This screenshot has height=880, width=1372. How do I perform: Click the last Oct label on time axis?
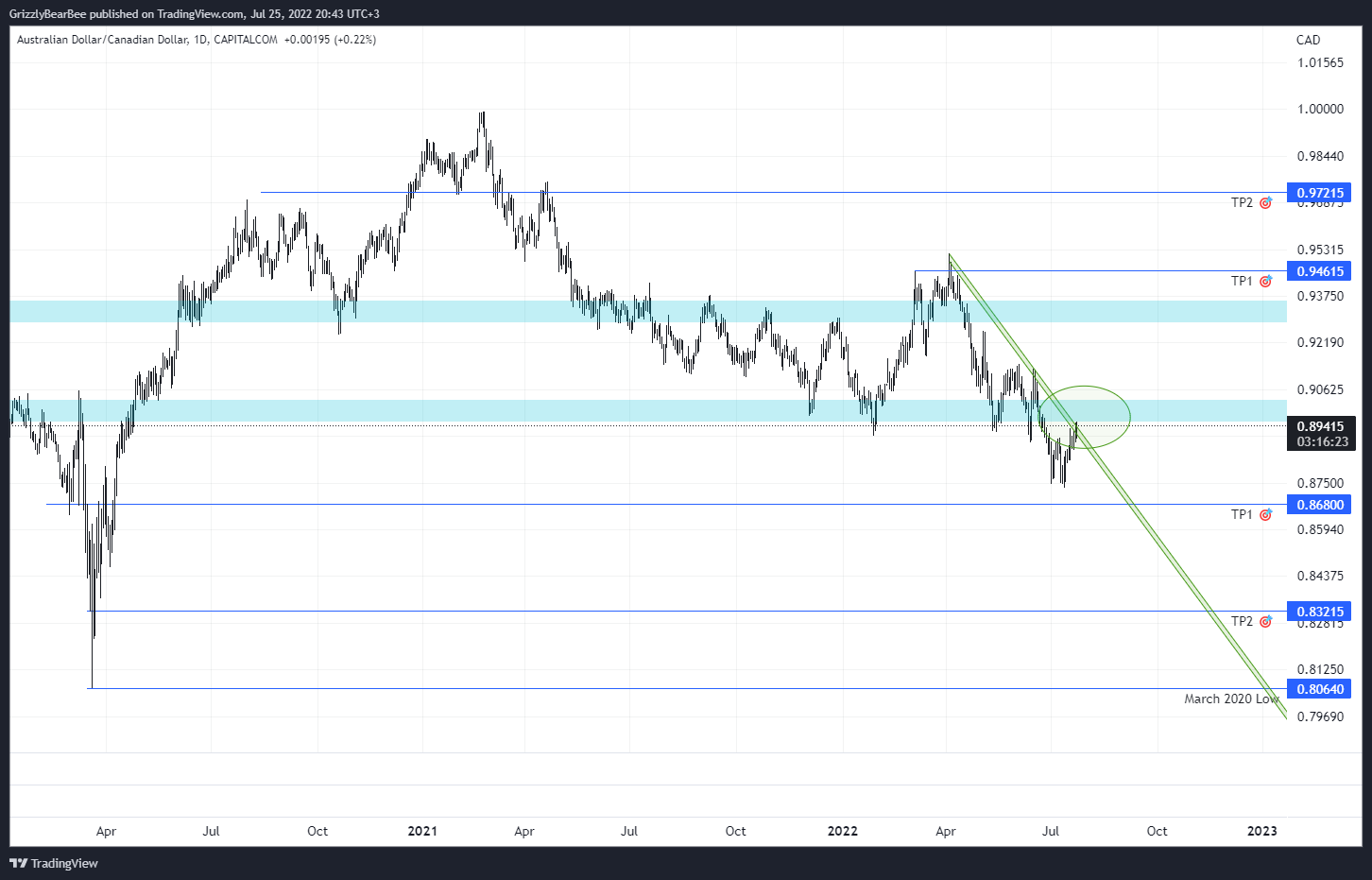pos(1157,831)
